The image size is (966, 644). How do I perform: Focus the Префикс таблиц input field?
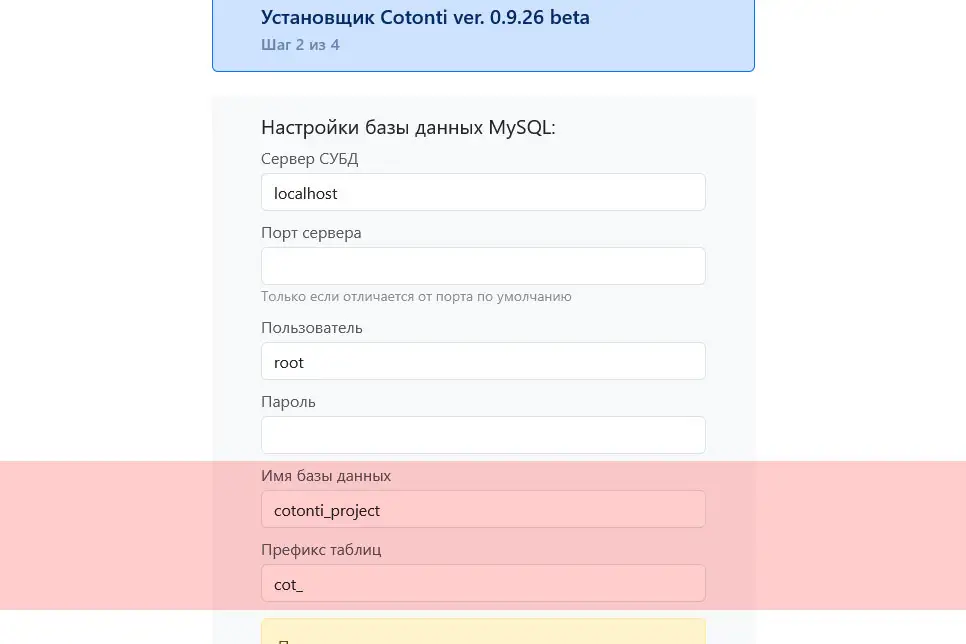(x=483, y=583)
